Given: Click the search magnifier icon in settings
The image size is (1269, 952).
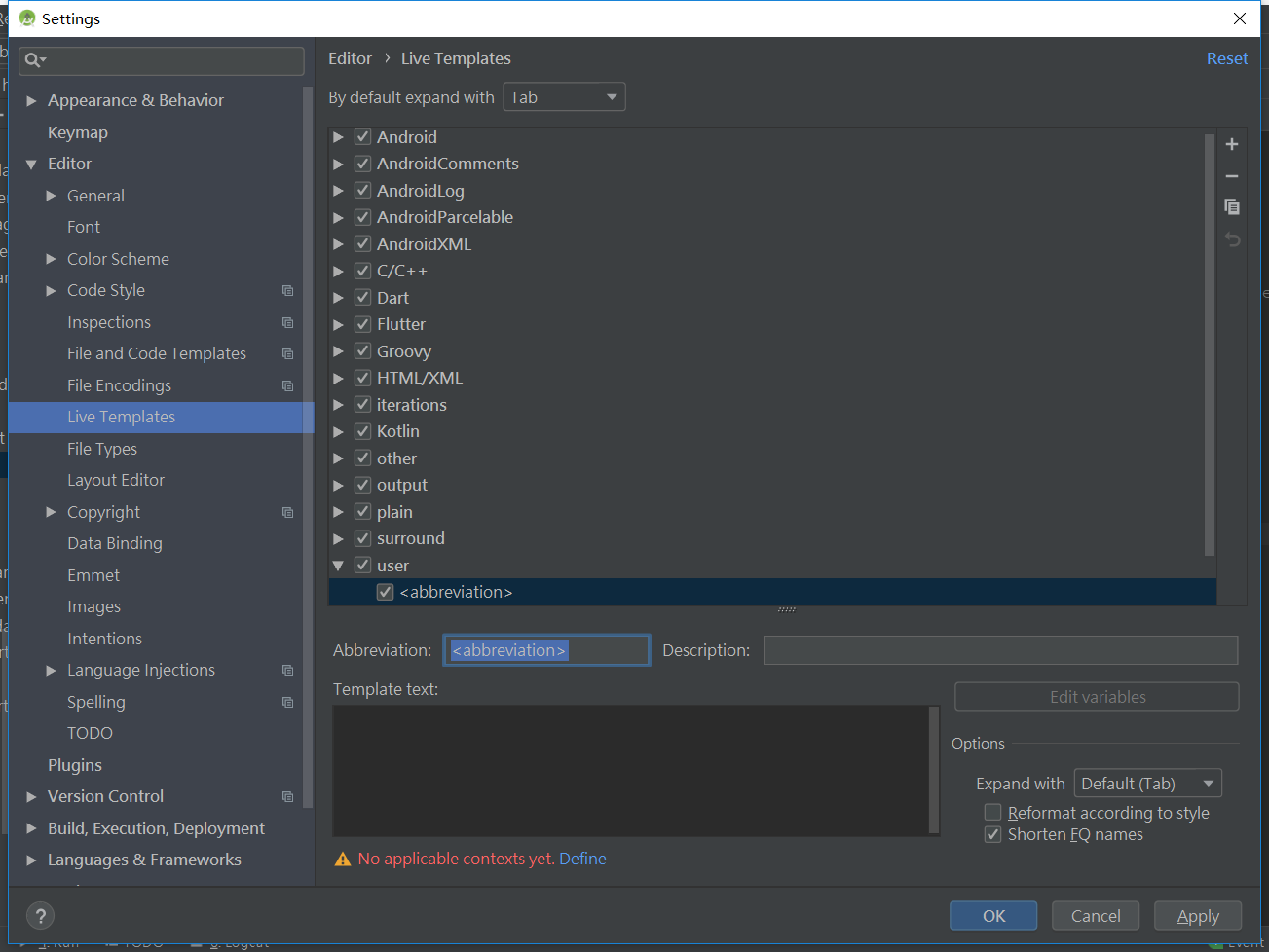Looking at the screenshot, I should pos(34,60).
